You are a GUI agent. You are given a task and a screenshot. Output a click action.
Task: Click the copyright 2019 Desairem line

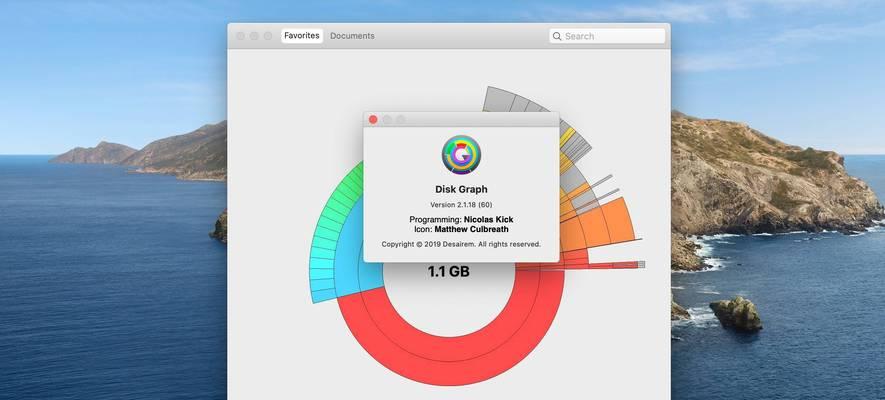(461, 244)
